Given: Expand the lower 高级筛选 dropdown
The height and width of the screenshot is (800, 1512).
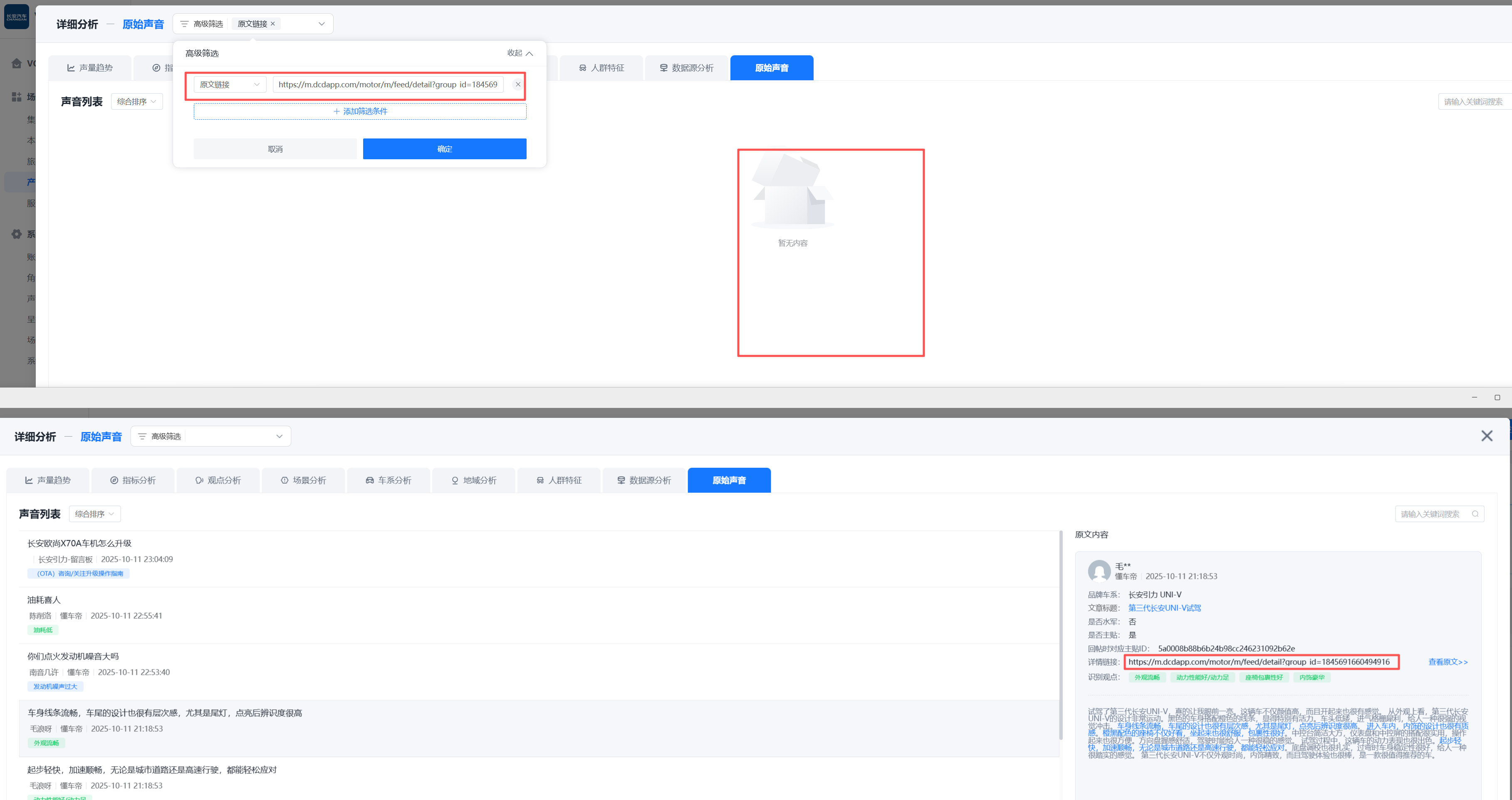Looking at the screenshot, I should tap(280, 436).
